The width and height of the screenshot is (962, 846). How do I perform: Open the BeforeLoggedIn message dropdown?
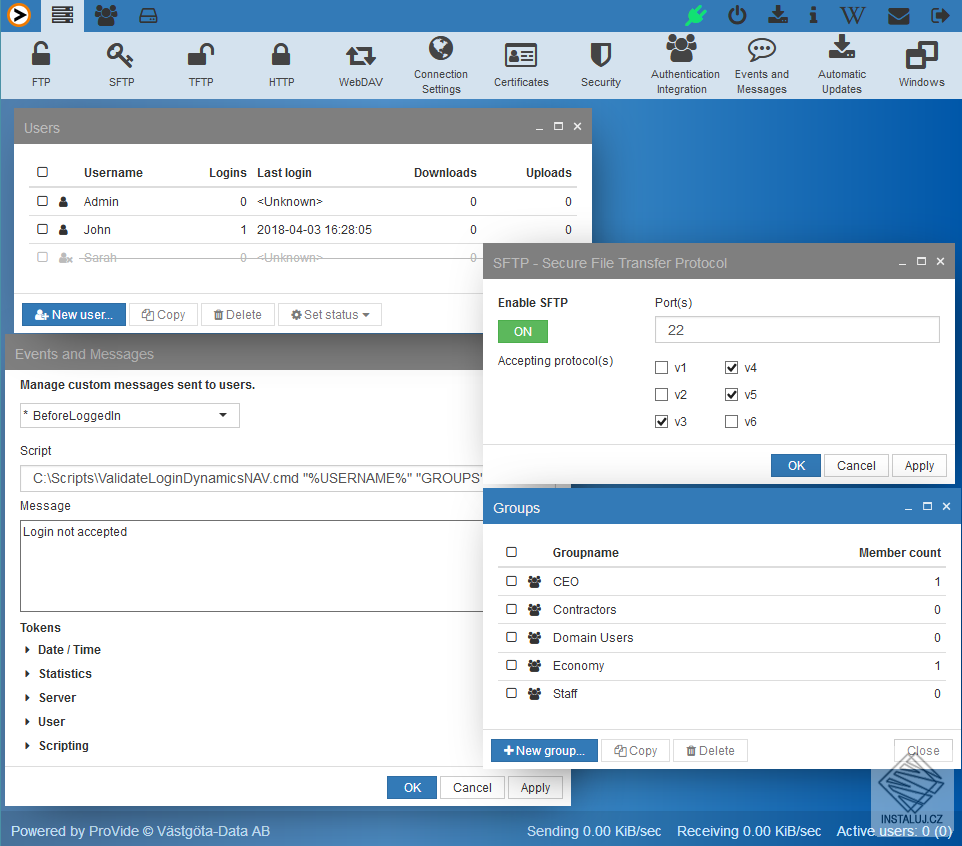(129, 415)
